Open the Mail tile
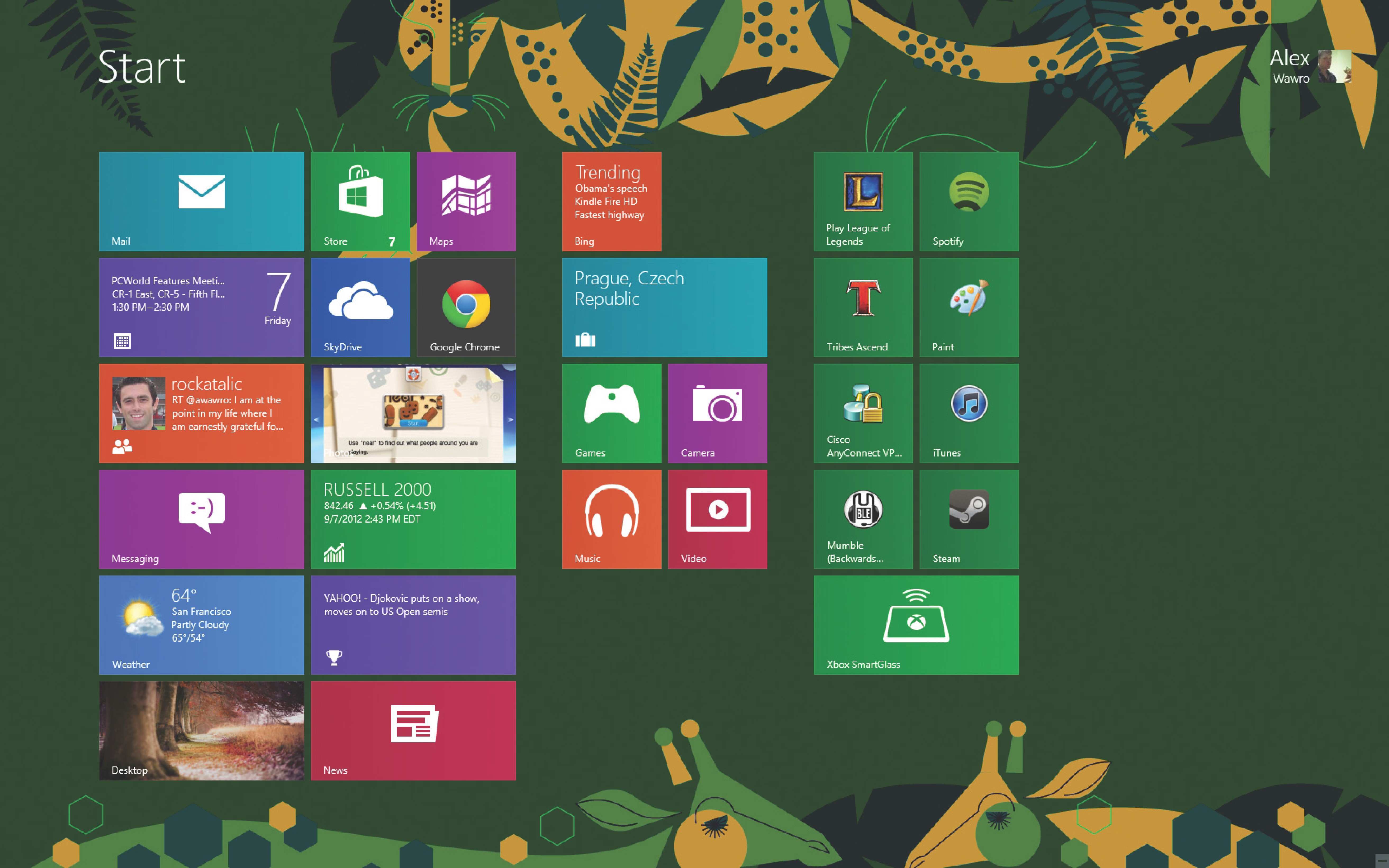The height and width of the screenshot is (868, 1389). pos(201,201)
